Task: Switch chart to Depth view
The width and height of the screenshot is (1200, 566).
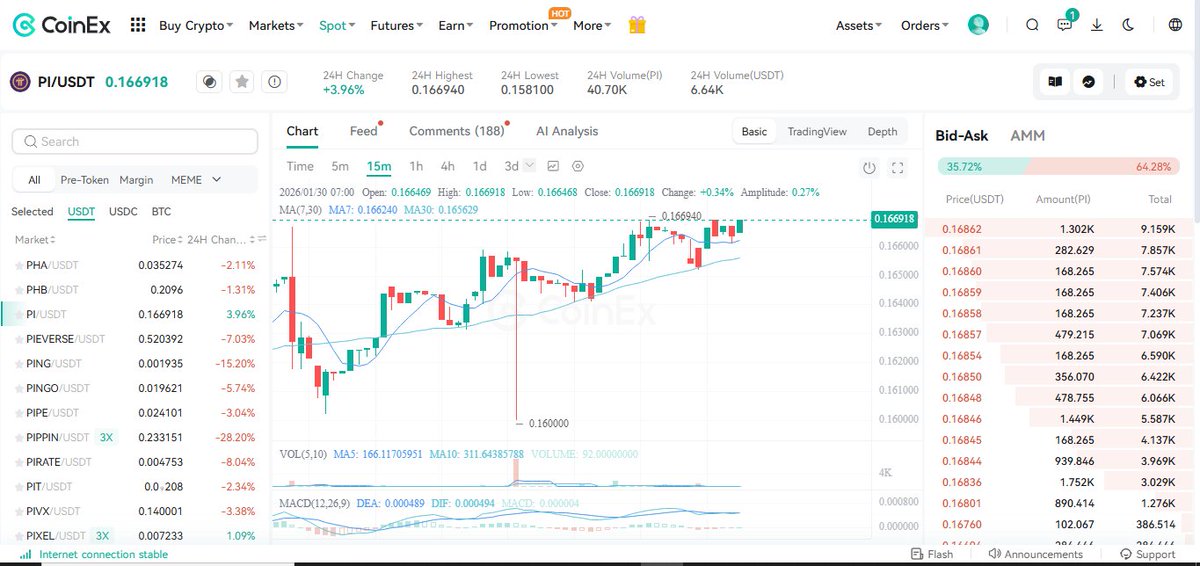Action: [882, 131]
